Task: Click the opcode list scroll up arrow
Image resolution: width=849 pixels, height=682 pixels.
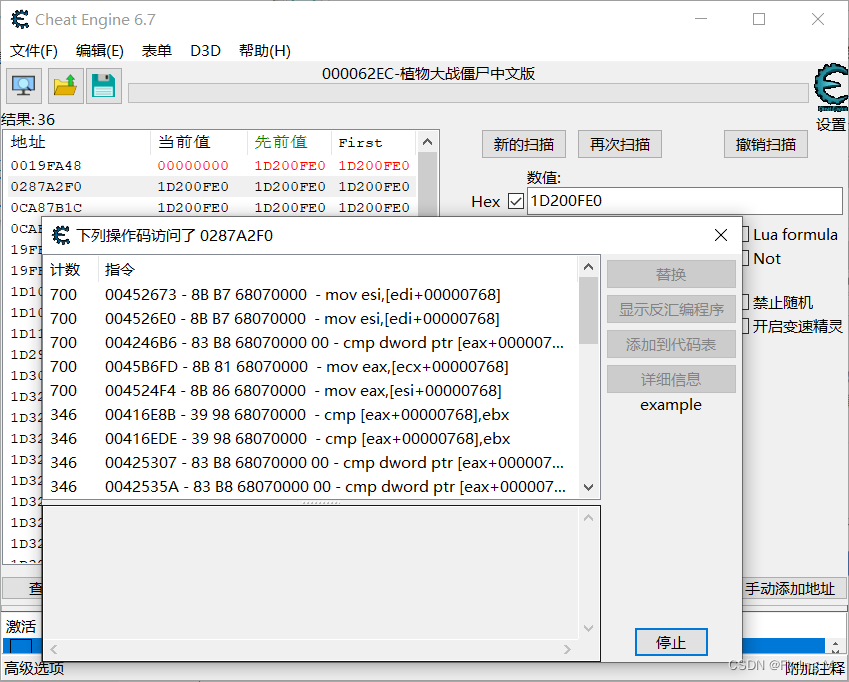Action: [589, 267]
